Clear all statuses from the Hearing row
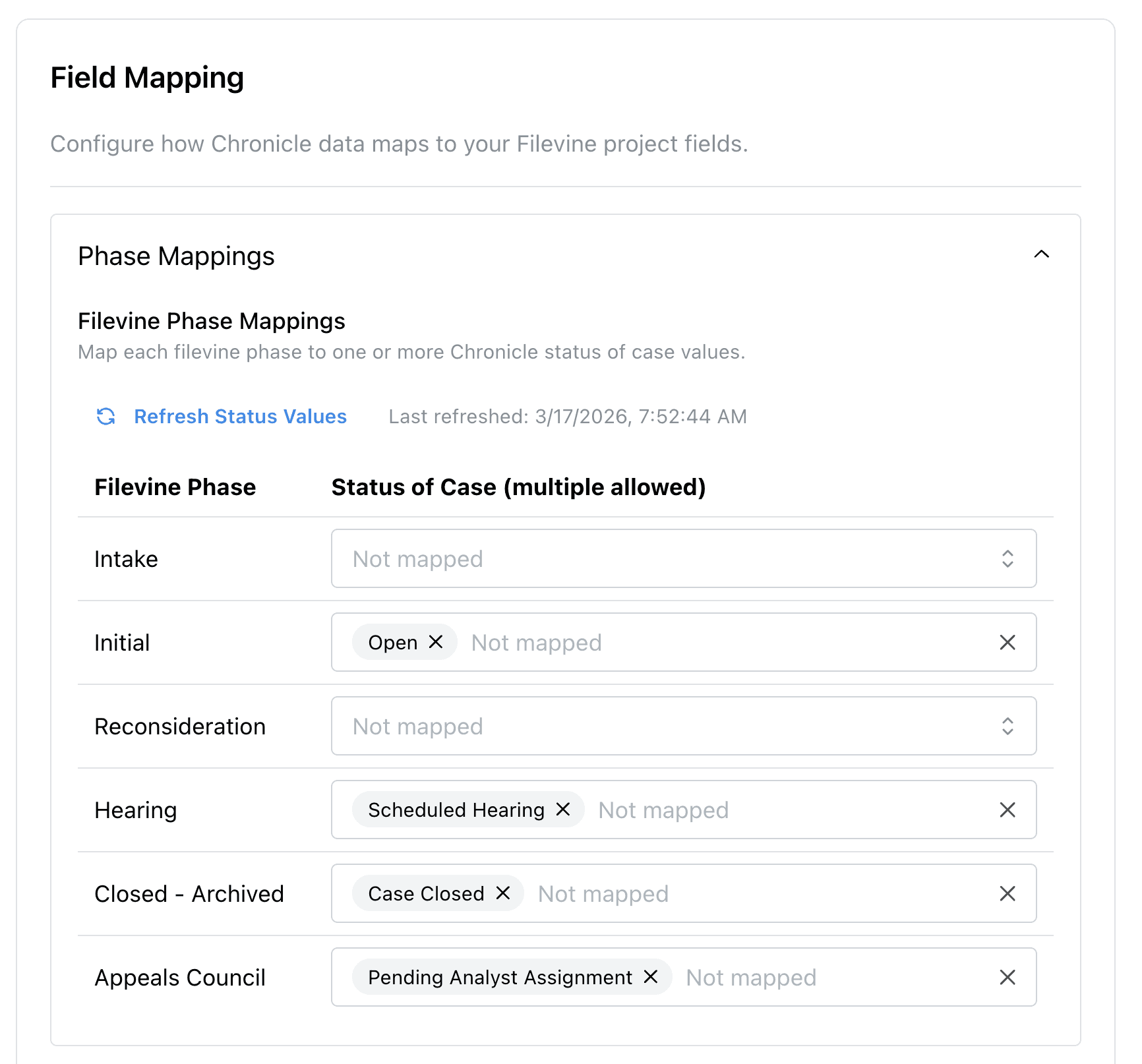 (x=1007, y=810)
